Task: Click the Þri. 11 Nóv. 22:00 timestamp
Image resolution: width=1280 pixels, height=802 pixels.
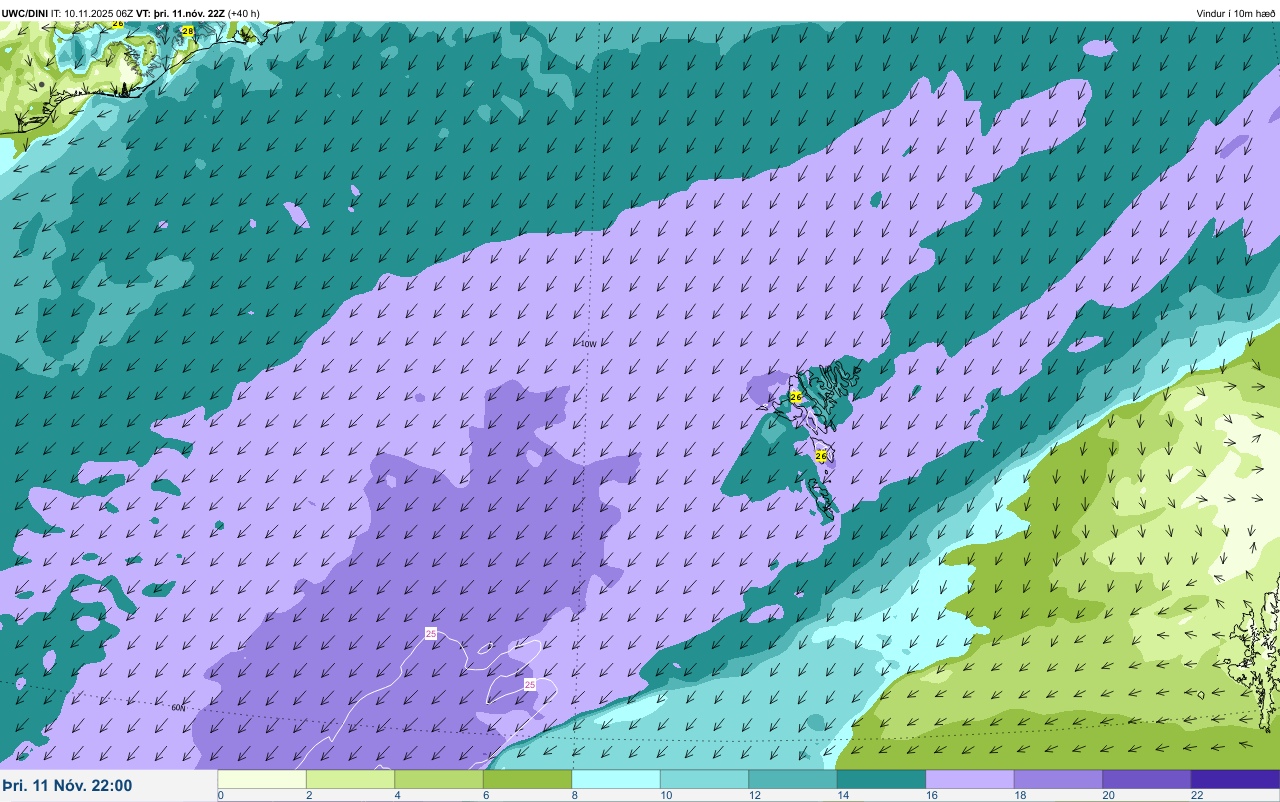Action: click(66, 786)
